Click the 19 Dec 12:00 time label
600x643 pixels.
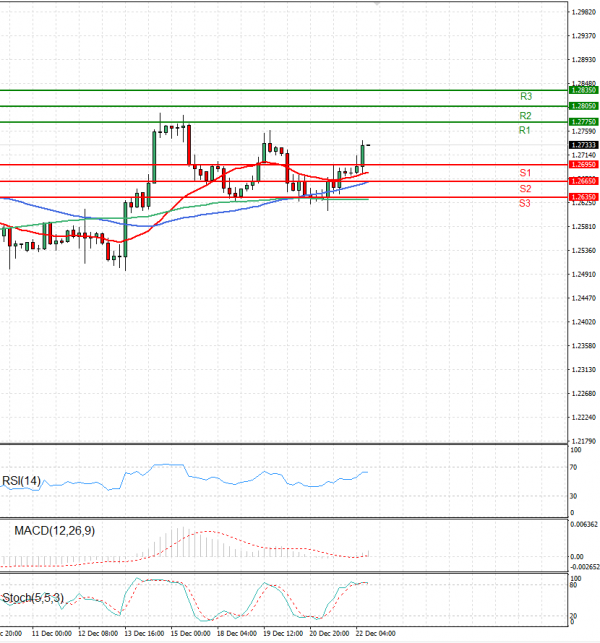pyautogui.click(x=283, y=633)
